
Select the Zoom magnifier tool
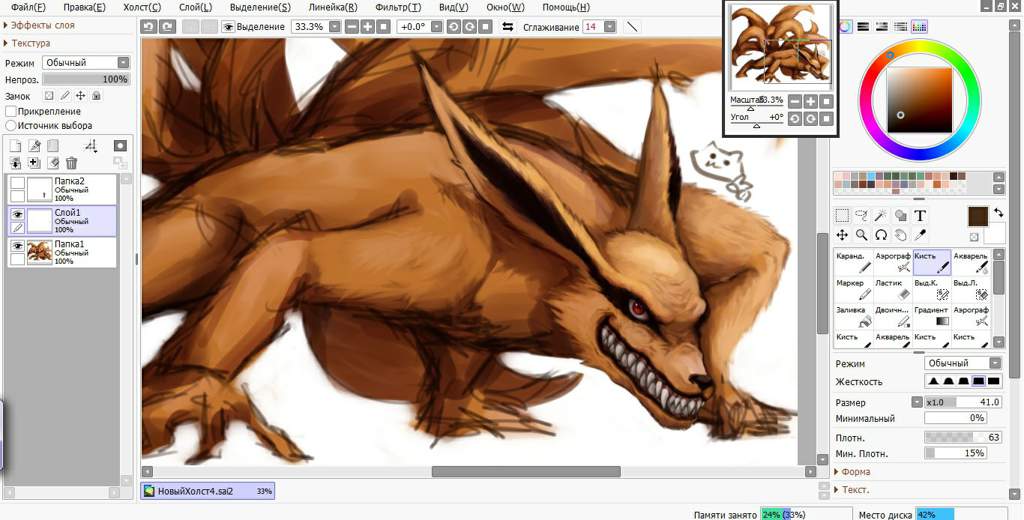tap(861, 235)
